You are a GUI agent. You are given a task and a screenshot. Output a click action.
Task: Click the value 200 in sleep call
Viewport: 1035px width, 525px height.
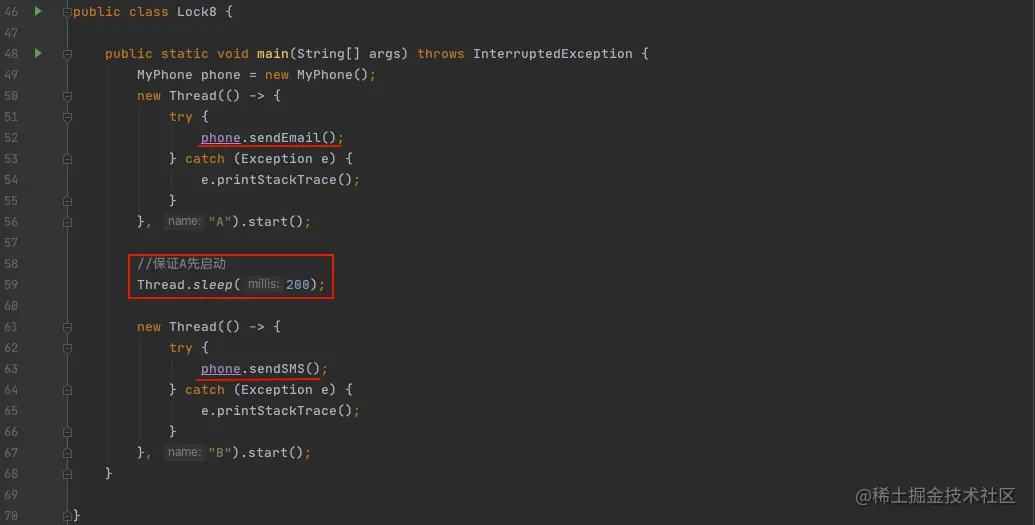point(298,285)
